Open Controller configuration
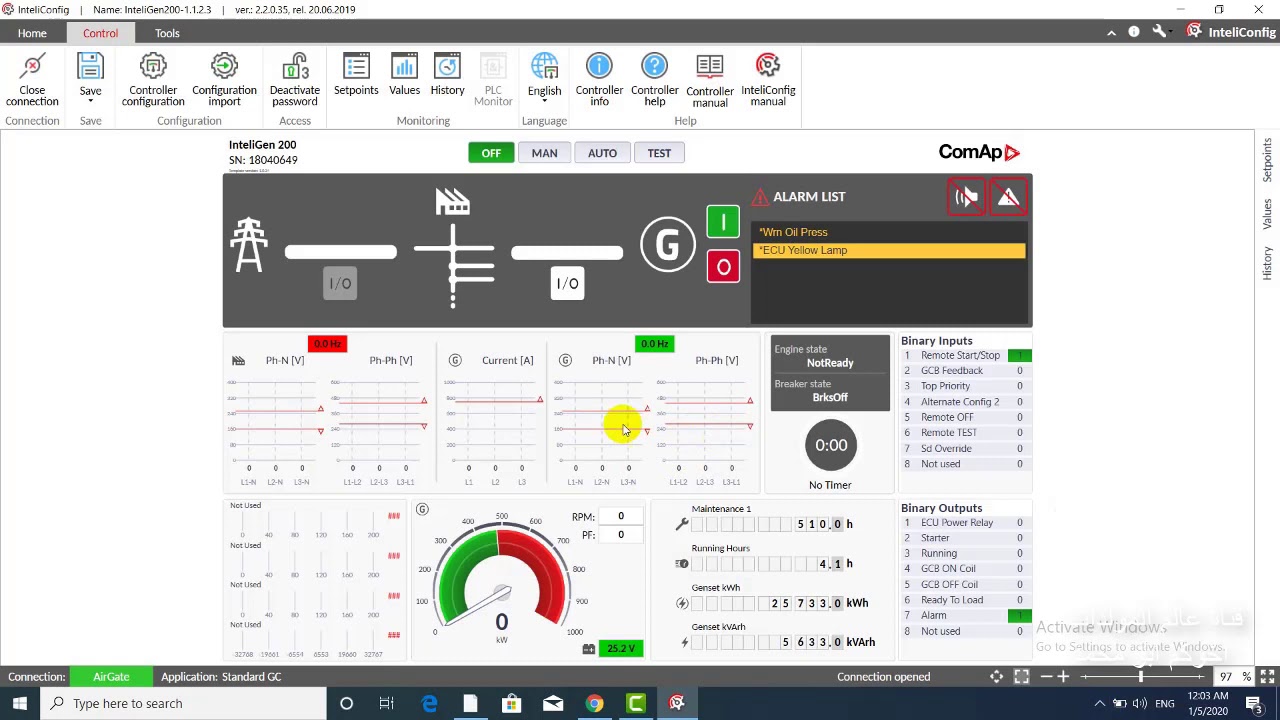Viewport: 1280px width, 720px height. tap(153, 79)
